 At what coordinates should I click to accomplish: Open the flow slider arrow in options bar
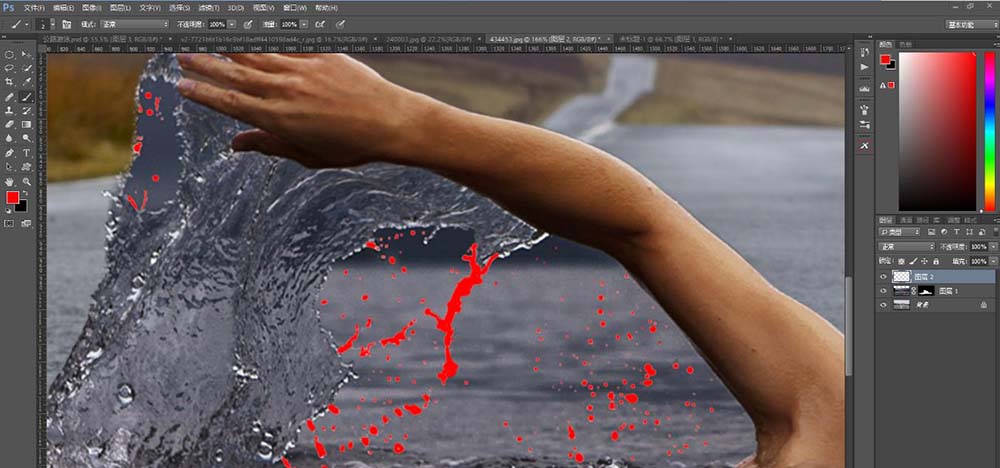(x=304, y=24)
